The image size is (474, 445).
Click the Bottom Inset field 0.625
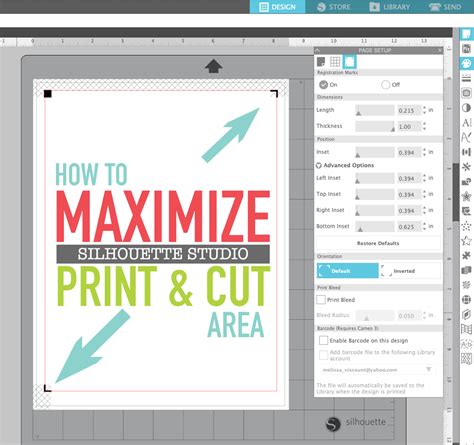pos(409,227)
